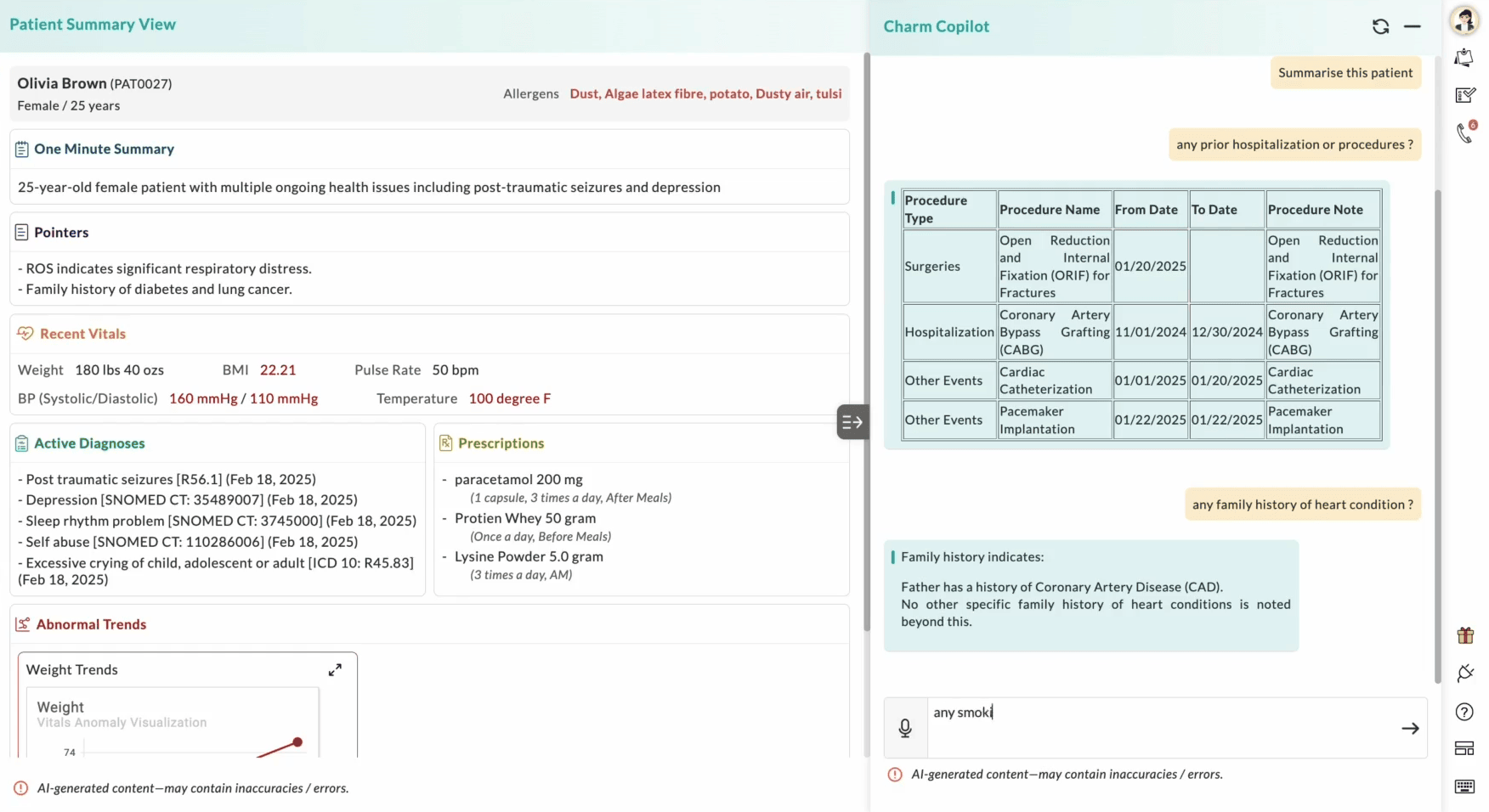This screenshot has width=1489, height=812.
Task: Click the Patient Summary View title
Action: coord(93,25)
